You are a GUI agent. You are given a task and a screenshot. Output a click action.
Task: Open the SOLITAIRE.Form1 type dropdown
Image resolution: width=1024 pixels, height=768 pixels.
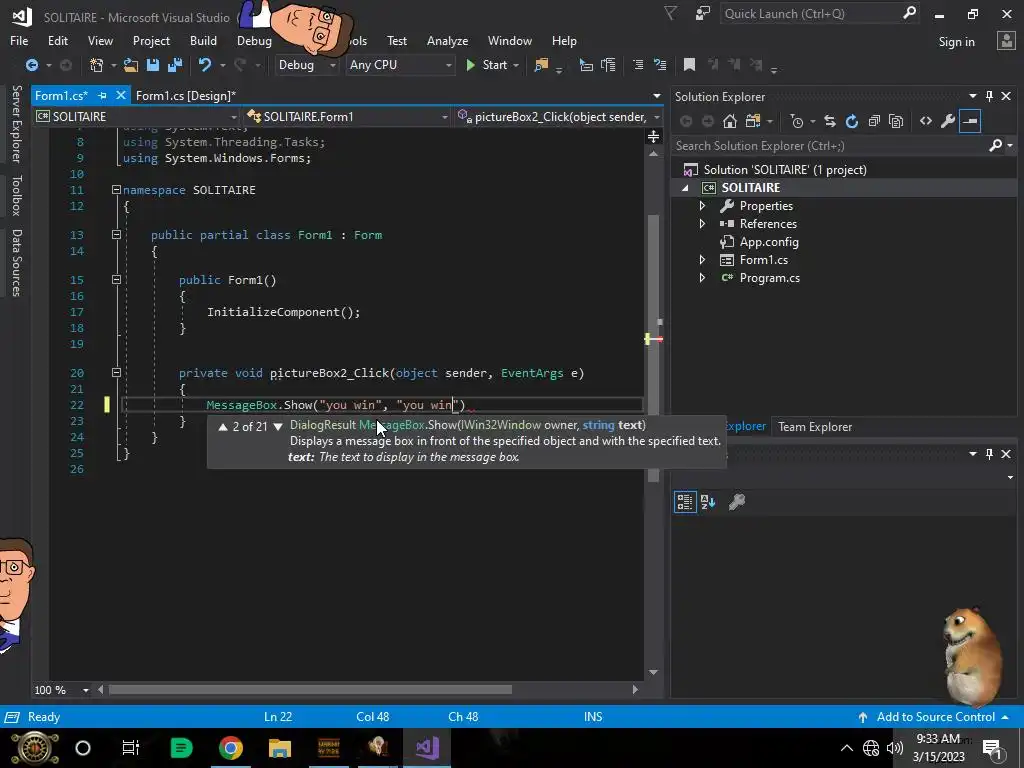coord(347,116)
